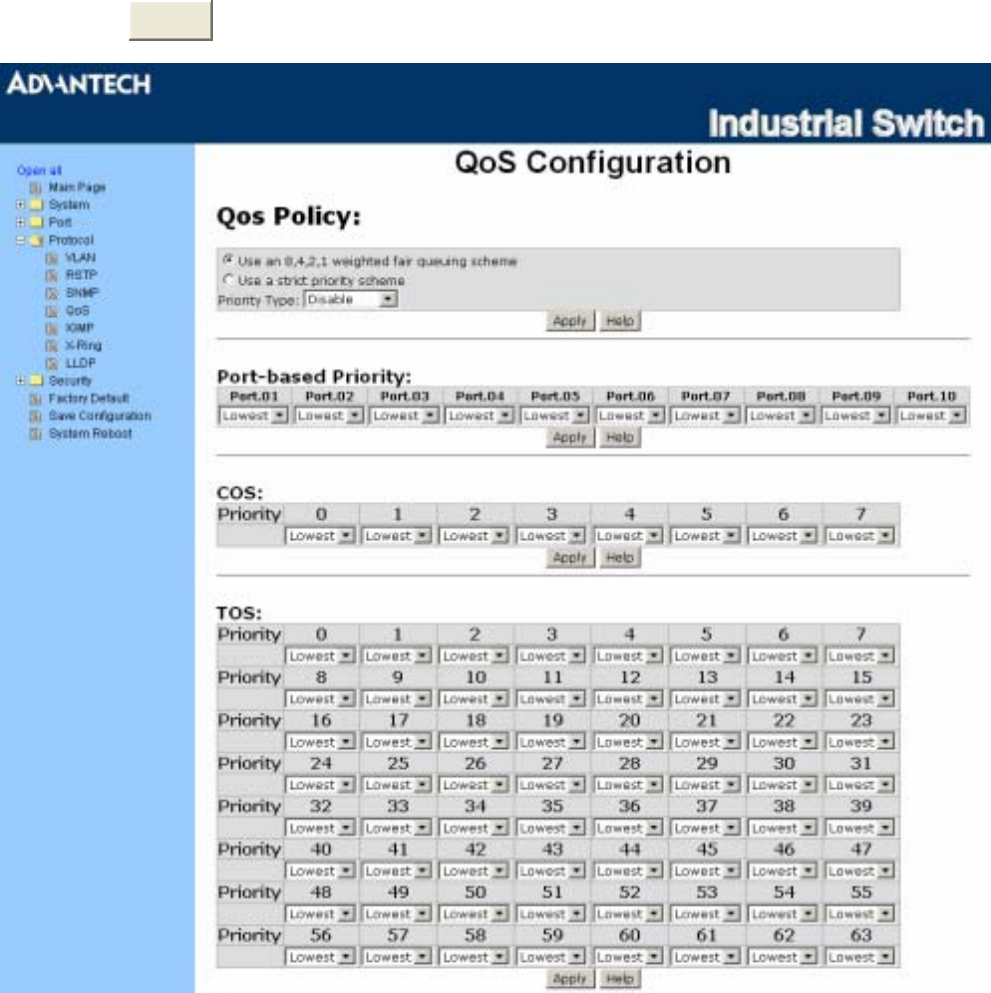This screenshot has height=993, width=991.
Task: Select the strict priority scheme option
Action: point(226,281)
